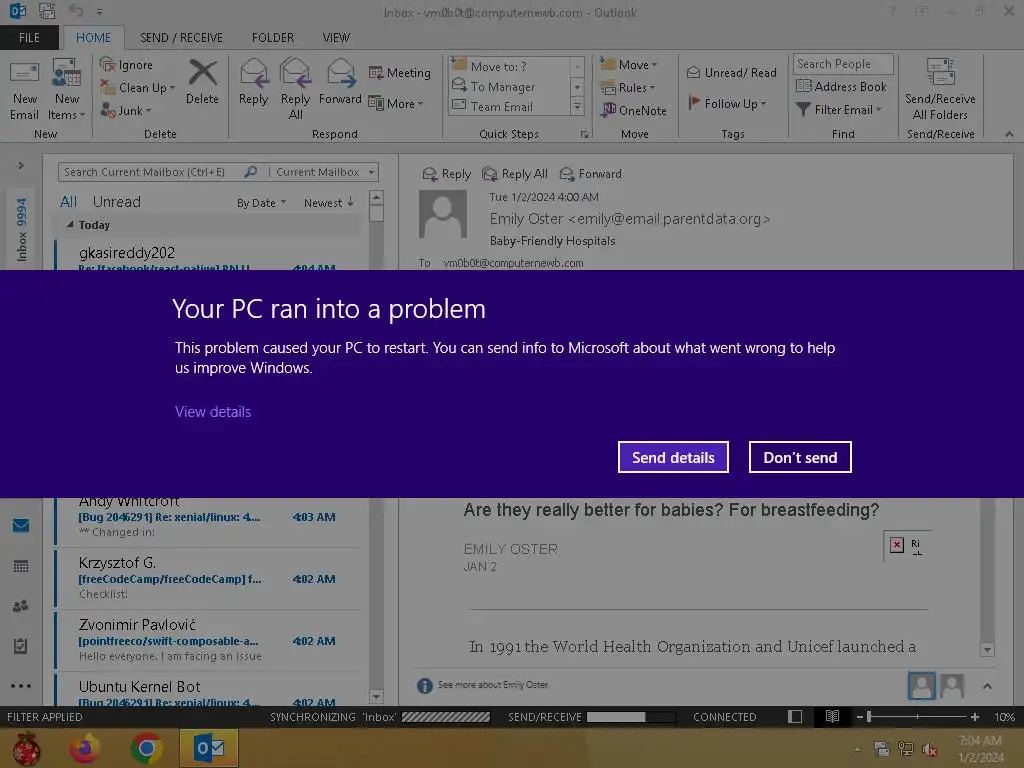Switch to the SEND / RECEIVE tab
Image resolution: width=1024 pixels, height=768 pixels.
coord(181,37)
